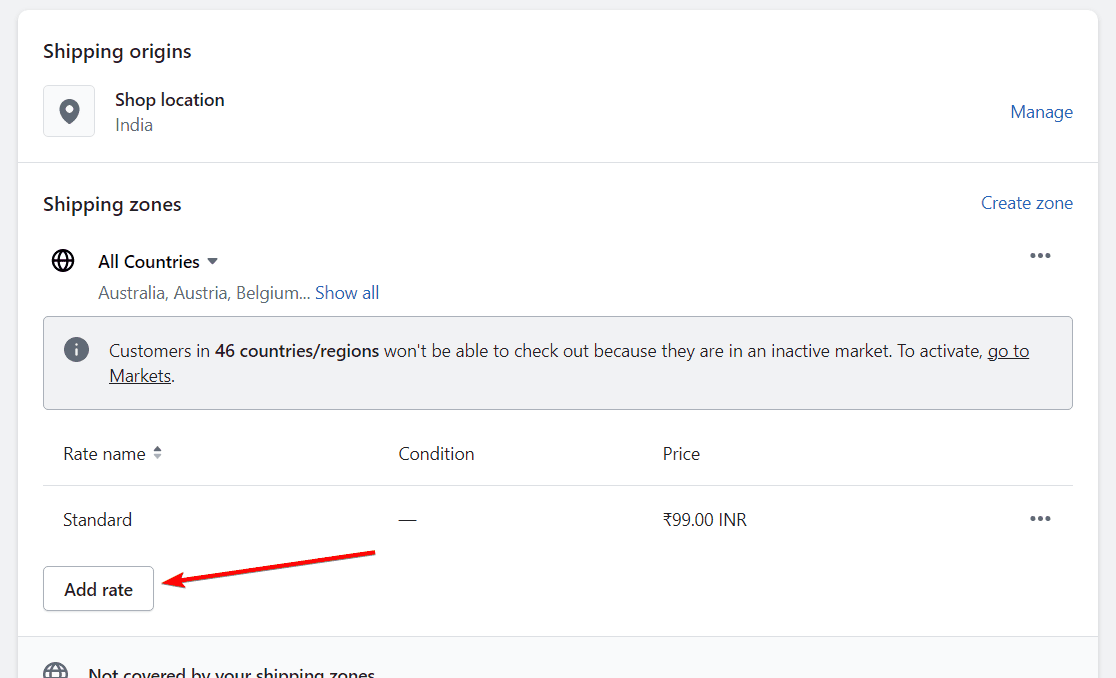Click the Price column header
The height and width of the screenshot is (678, 1116).
pos(681,453)
